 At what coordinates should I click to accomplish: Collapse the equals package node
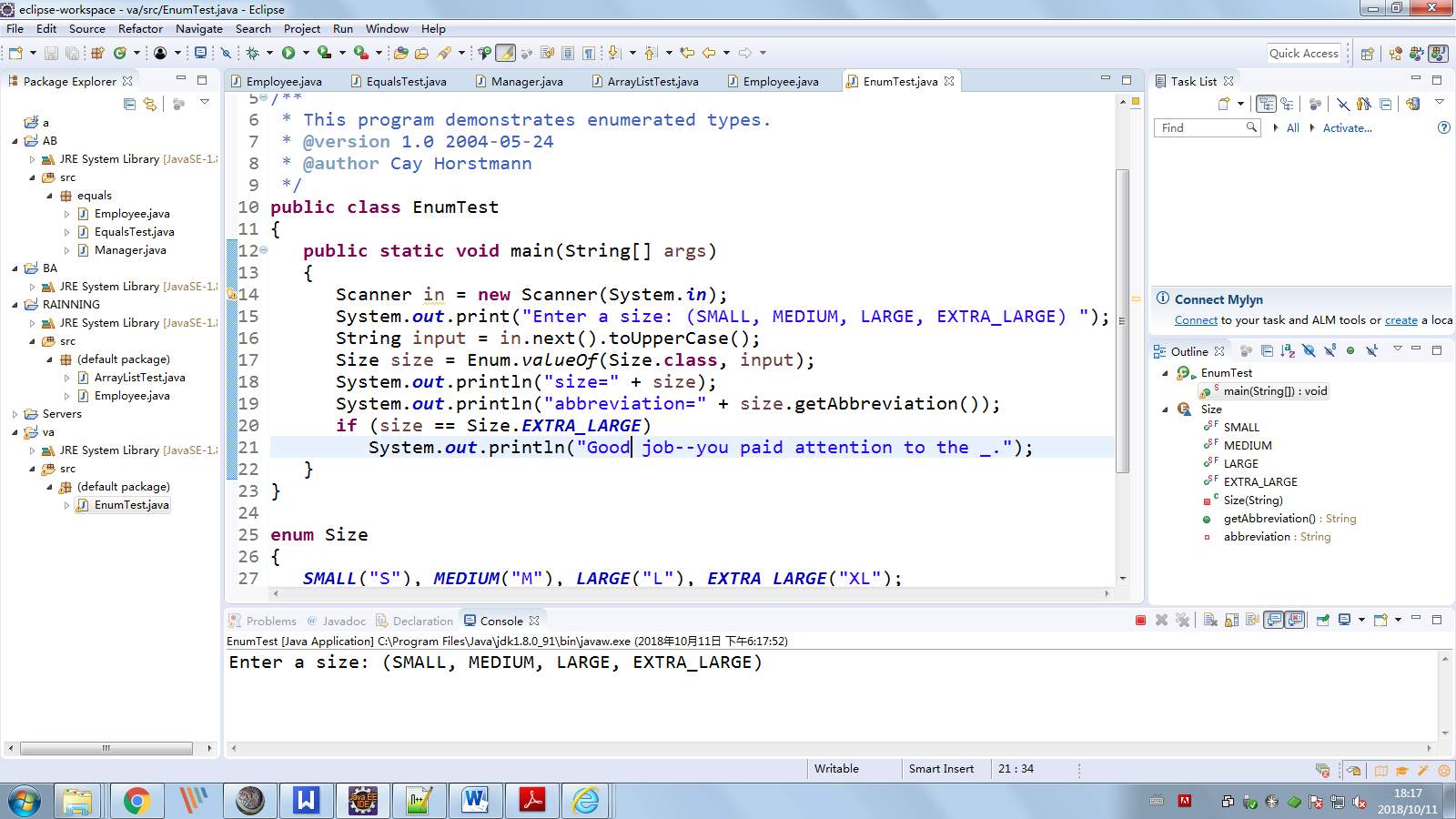click(x=50, y=196)
